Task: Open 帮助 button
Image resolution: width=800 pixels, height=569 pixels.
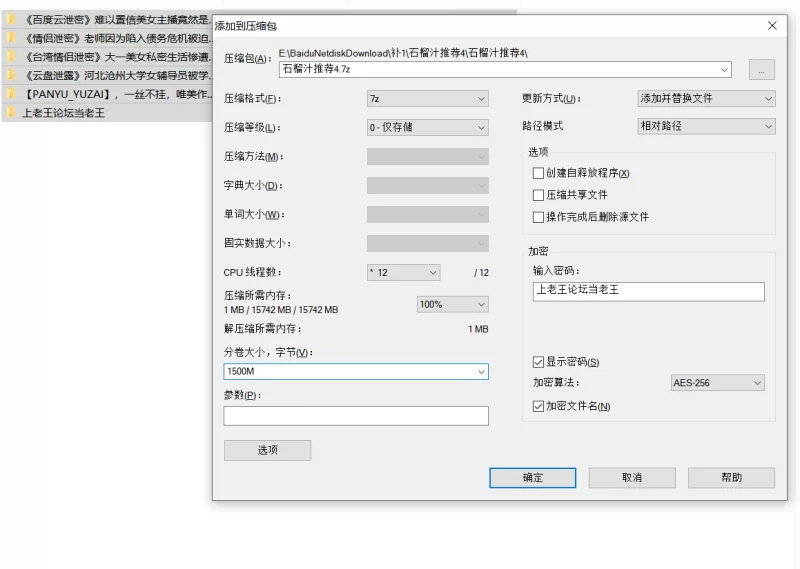Action: click(x=731, y=478)
